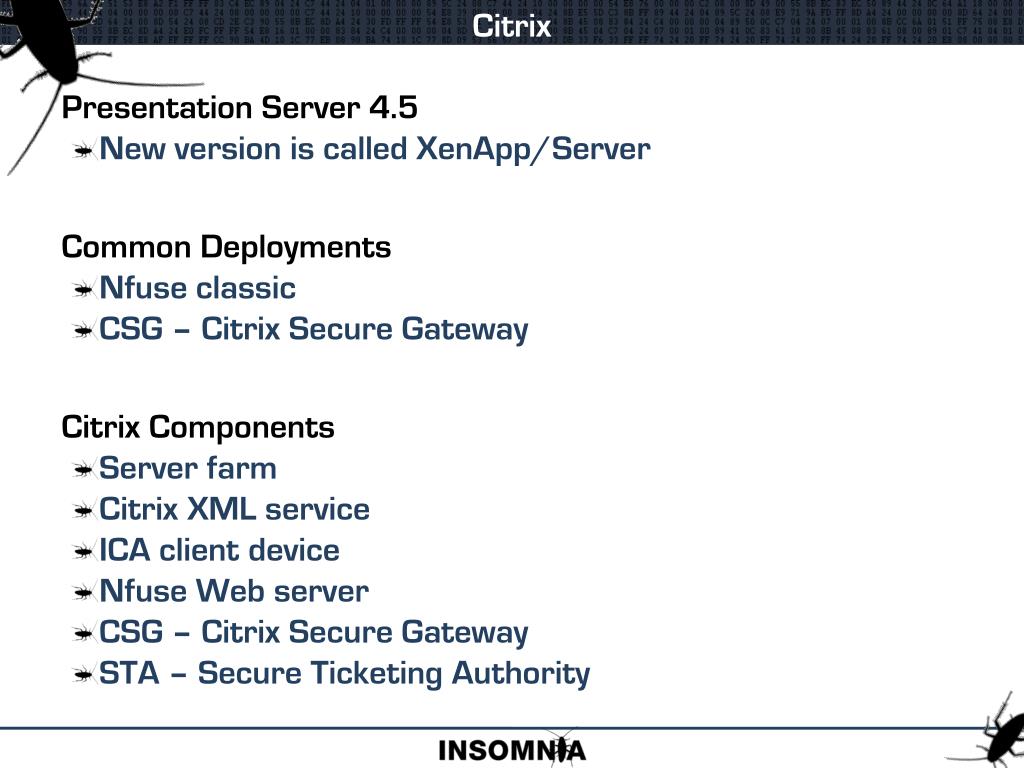Click "STA – Secure Ticketing Authority" bullet text
This screenshot has height=768, width=1024.
pyautogui.click(x=344, y=674)
